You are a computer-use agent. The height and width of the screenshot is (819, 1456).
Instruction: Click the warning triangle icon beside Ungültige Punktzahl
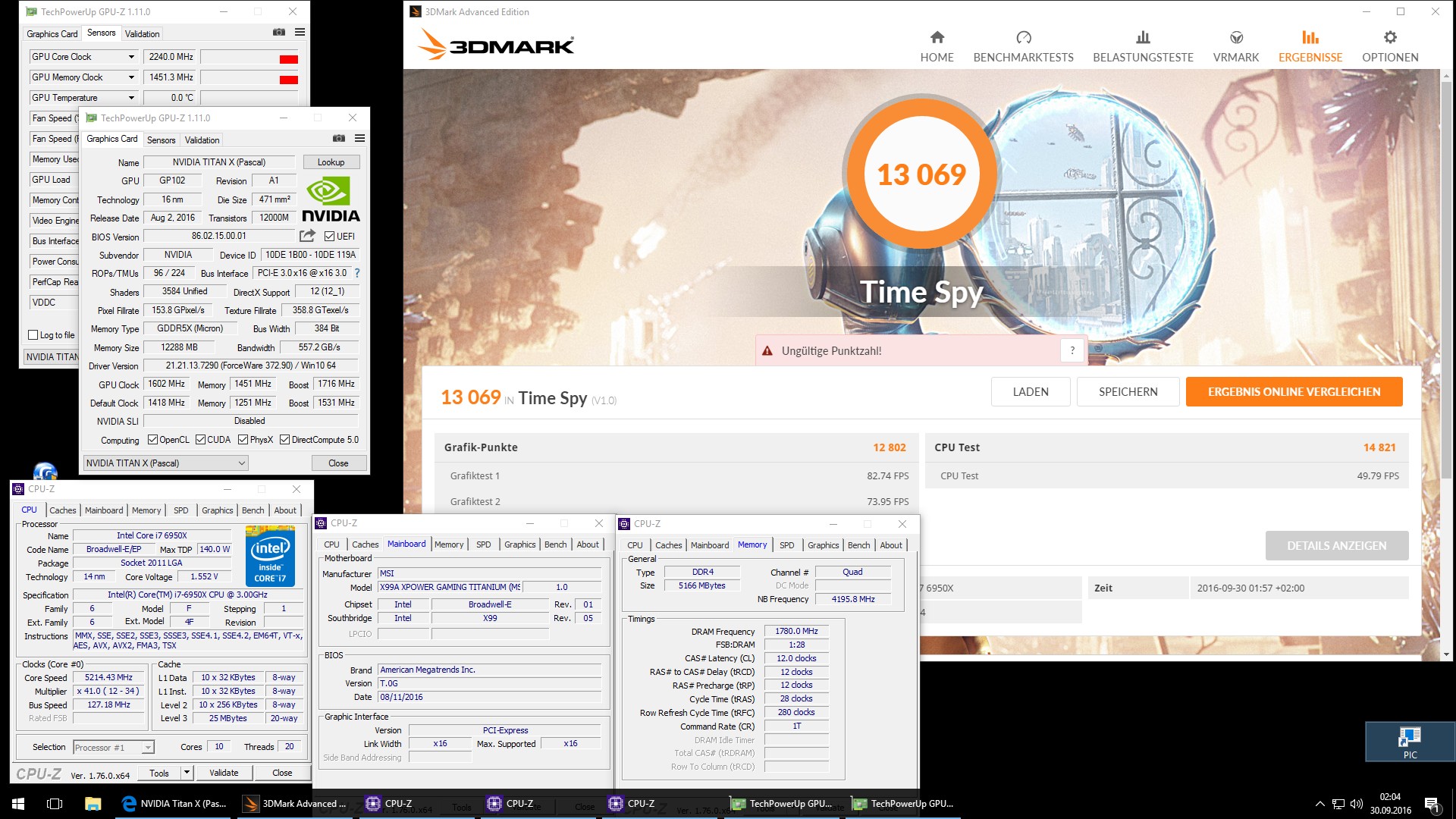click(x=767, y=351)
